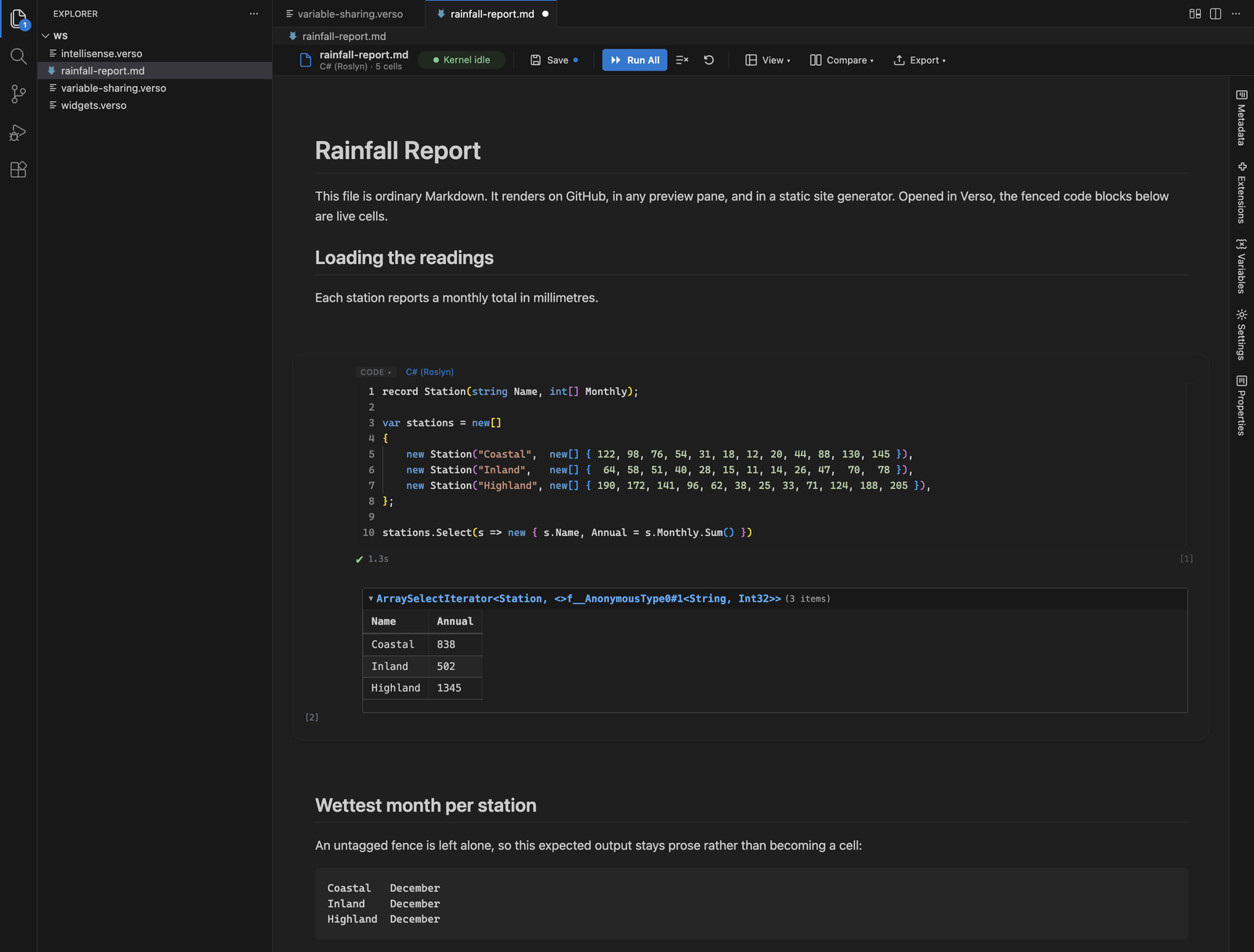Open editor more actions ellipsis at top right

(x=1236, y=14)
